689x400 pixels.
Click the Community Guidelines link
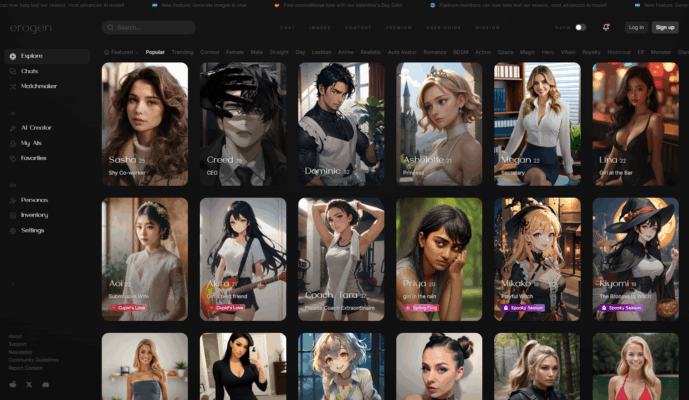coord(33,360)
